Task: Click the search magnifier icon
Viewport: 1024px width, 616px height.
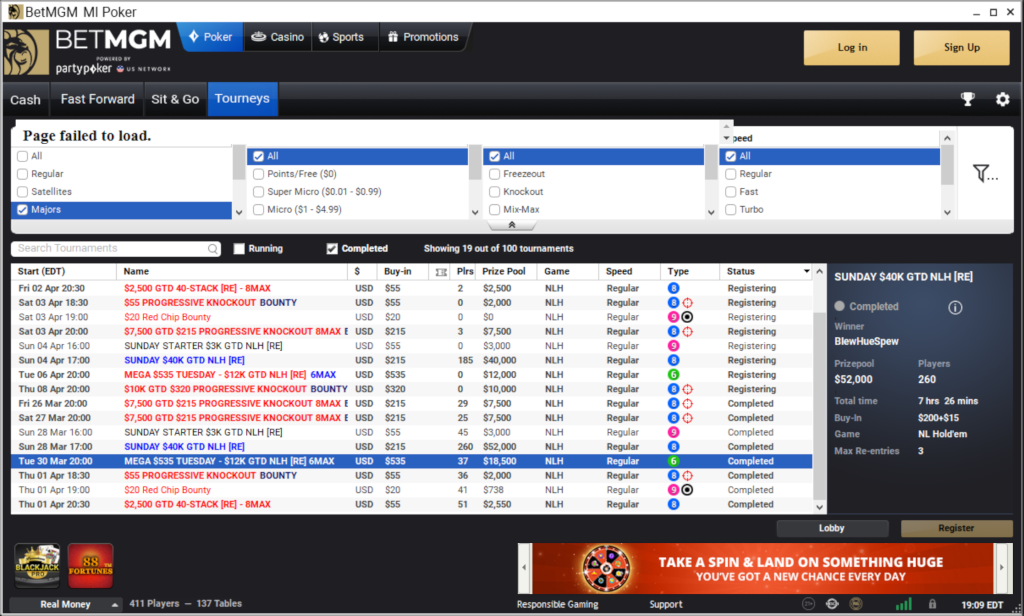Action: pos(213,249)
